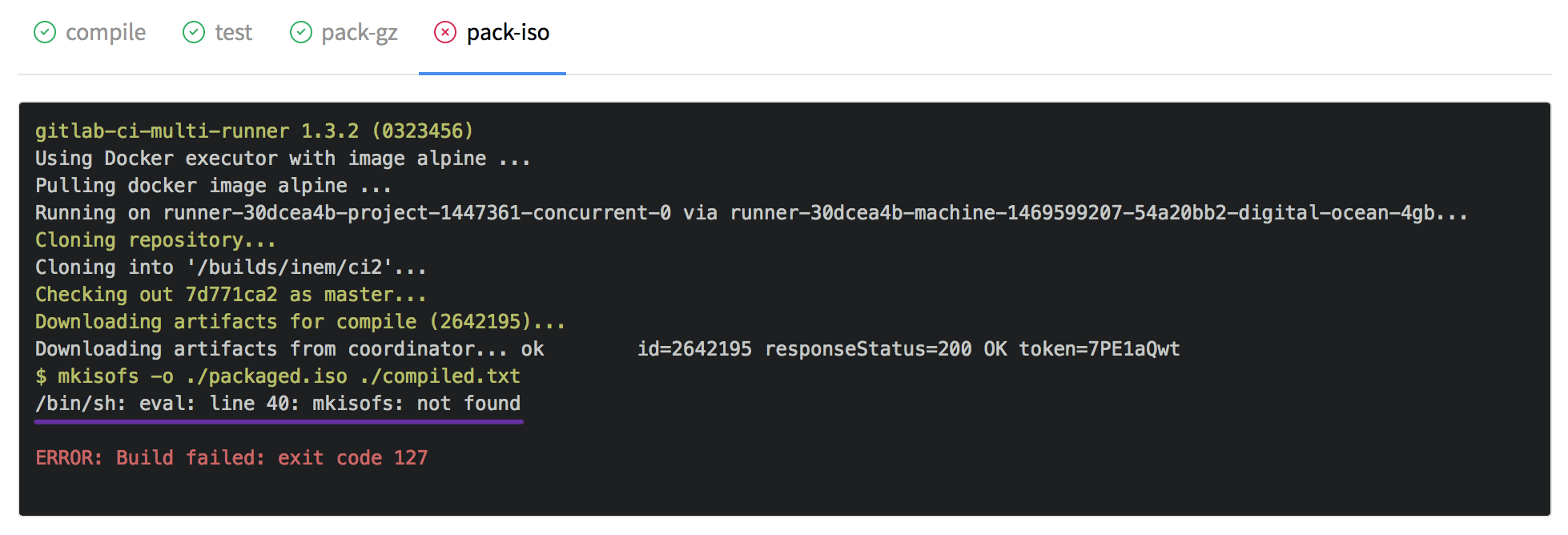Click the 'Using Docker executor' log line

(282, 158)
